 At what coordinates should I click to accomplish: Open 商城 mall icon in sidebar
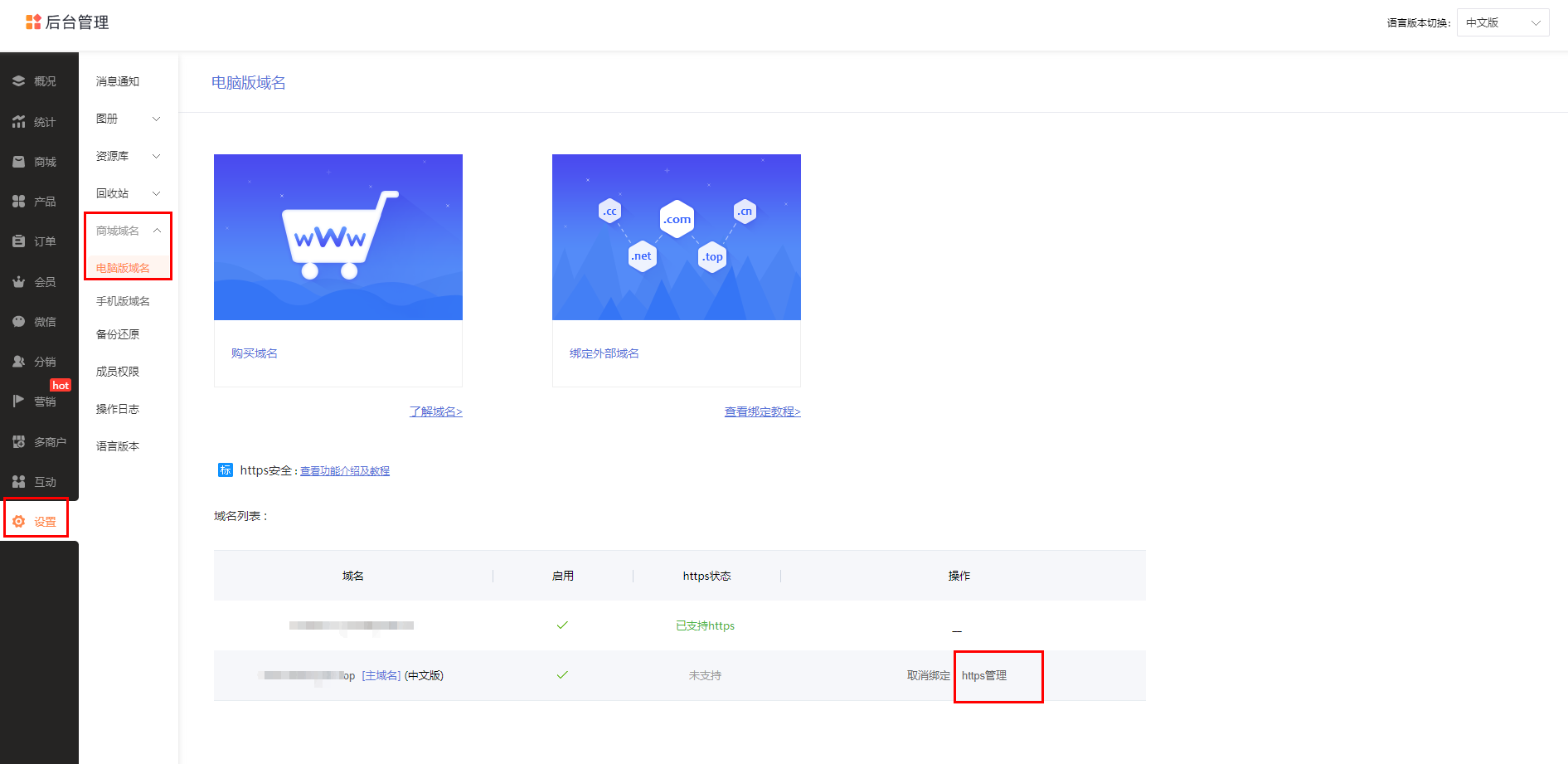click(x=18, y=162)
